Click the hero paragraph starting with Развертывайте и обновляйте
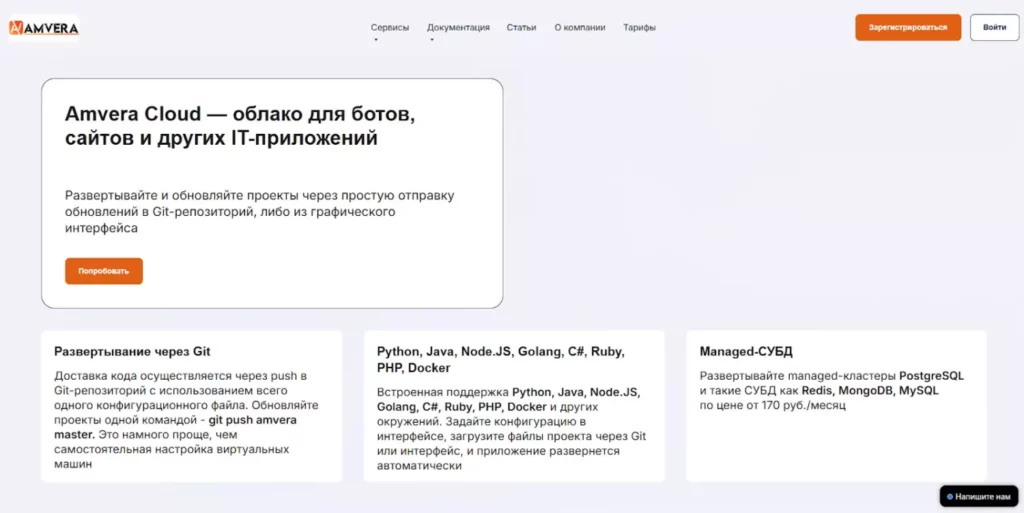The height and width of the screenshot is (513, 1024). (260, 212)
